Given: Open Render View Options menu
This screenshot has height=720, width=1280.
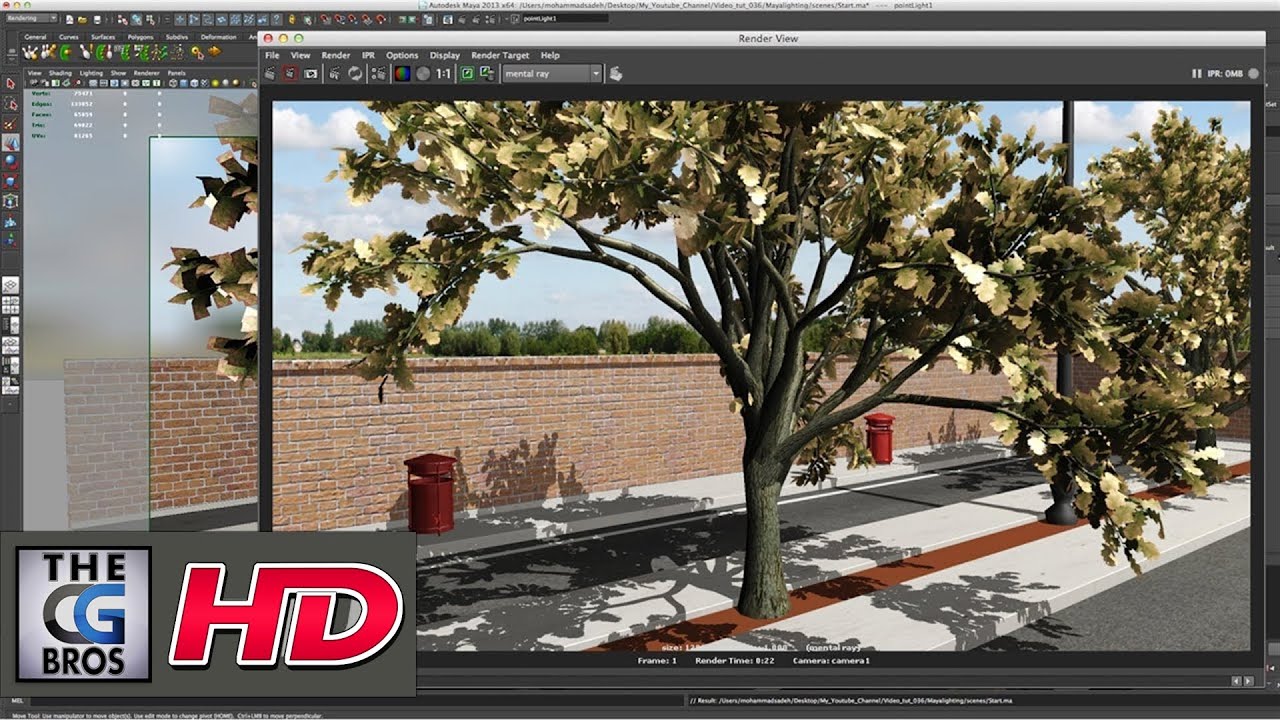Looking at the screenshot, I should point(402,55).
